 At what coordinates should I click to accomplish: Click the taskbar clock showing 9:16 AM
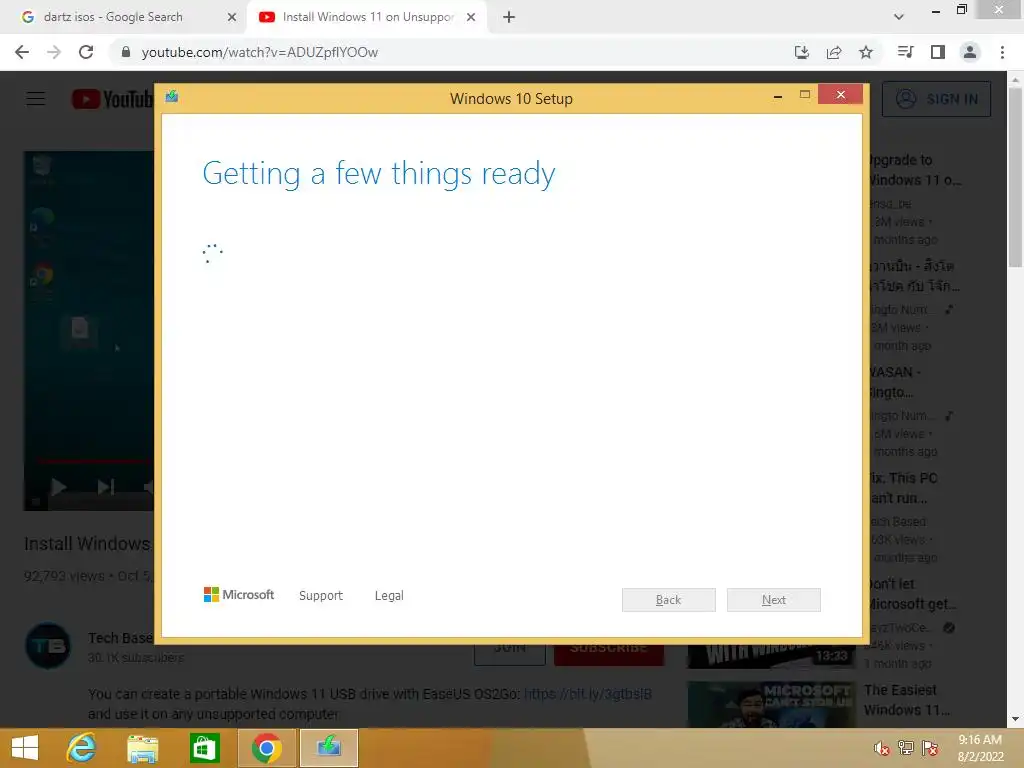[x=980, y=748]
